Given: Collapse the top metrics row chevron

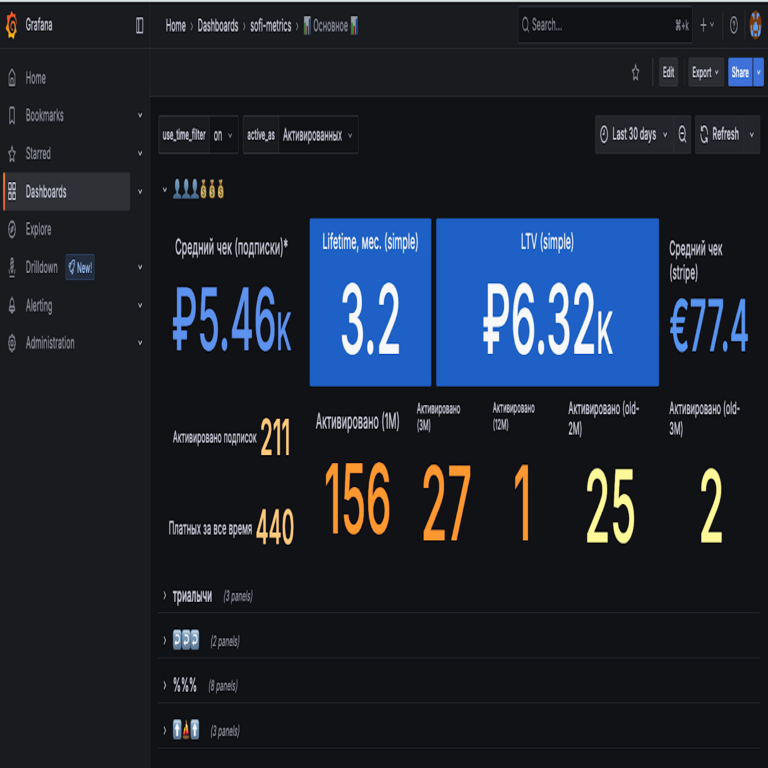Looking at the screenshot, I should pyautogui.click(x=165, y=189).
